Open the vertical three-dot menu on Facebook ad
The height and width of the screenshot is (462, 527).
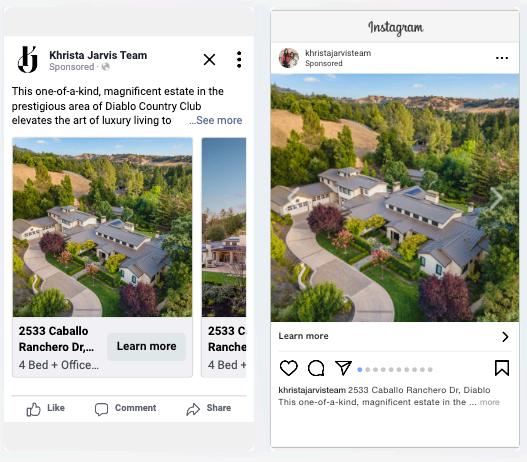pyautogui.click(x=239, y=60)
